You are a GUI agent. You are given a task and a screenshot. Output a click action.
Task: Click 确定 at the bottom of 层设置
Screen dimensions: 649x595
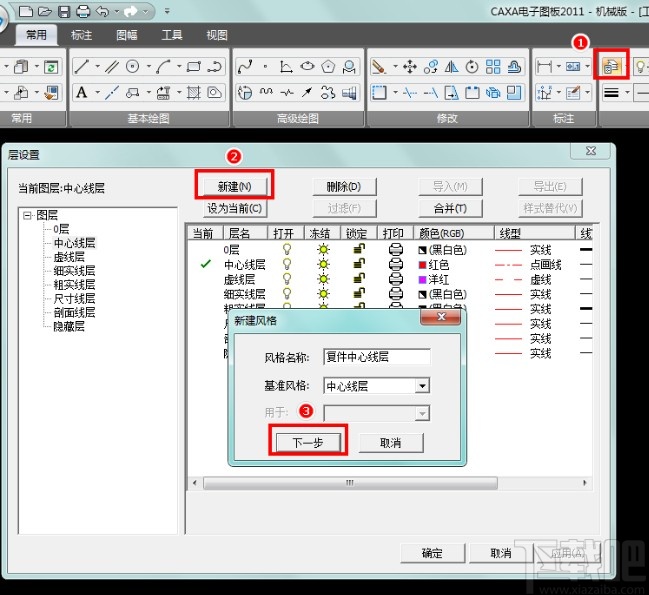click(433, 553)
